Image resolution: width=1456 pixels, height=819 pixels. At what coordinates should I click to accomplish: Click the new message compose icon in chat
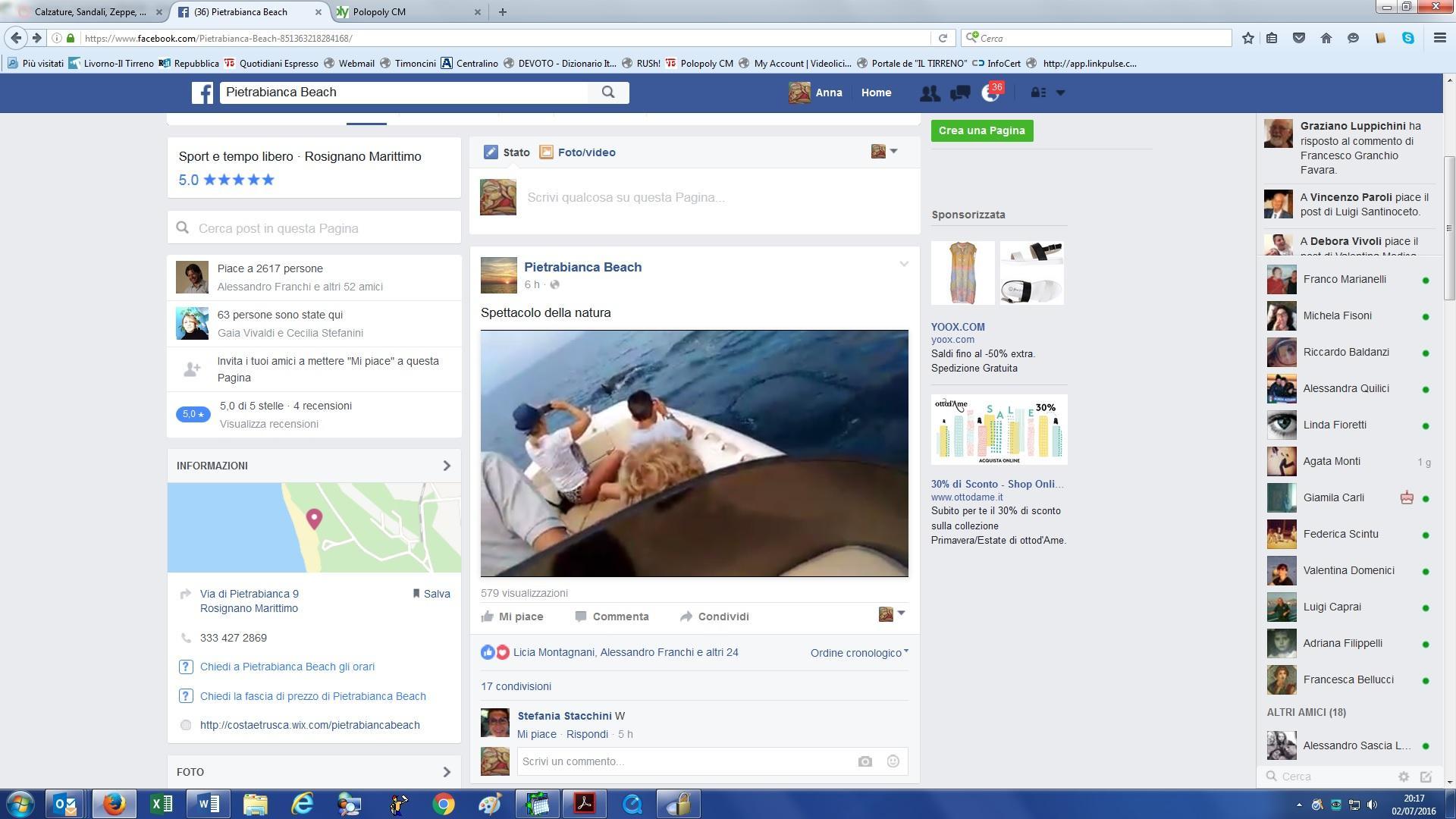pyautogui.click(x=1426, y=777)
